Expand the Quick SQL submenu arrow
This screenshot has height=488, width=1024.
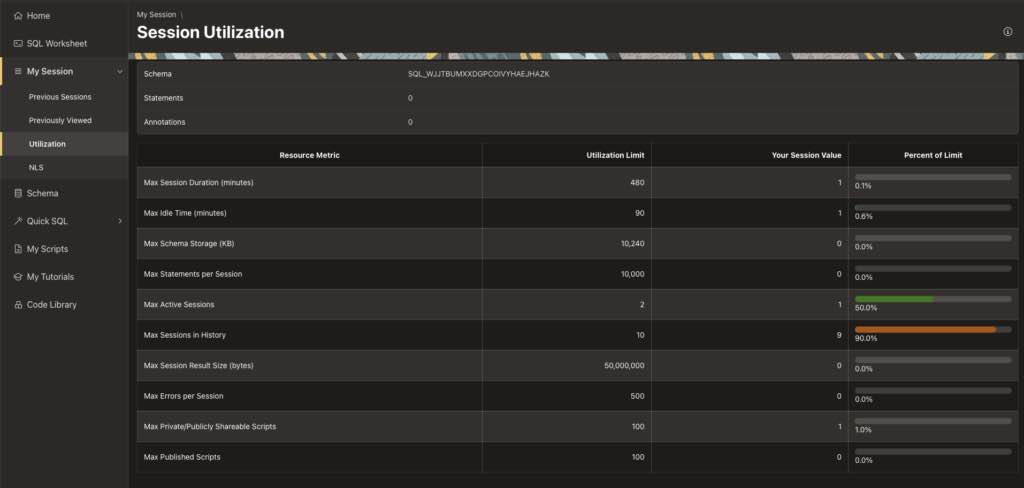[x=120, y=221]
